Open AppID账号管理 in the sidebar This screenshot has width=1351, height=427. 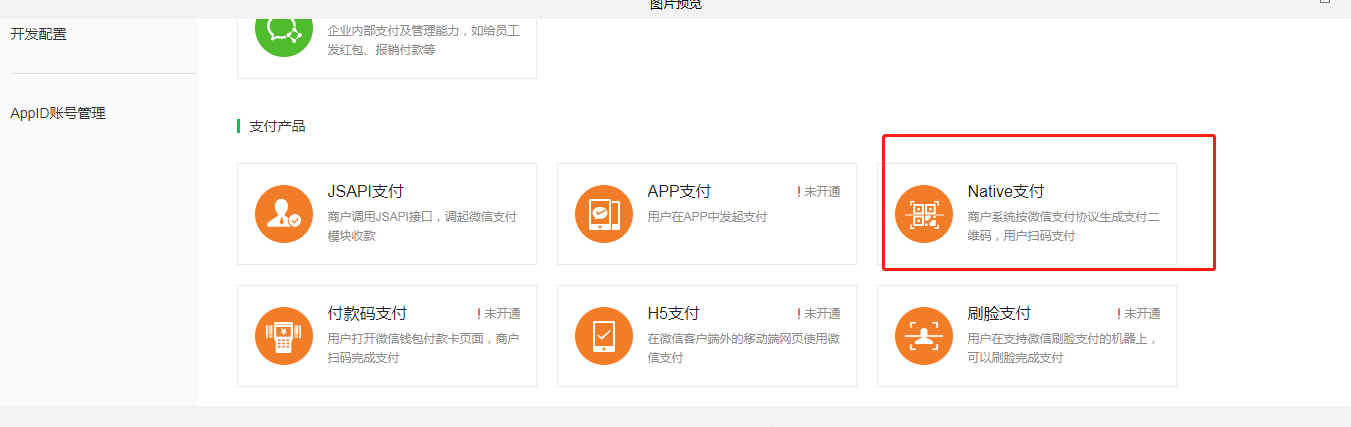pos(58,113)
